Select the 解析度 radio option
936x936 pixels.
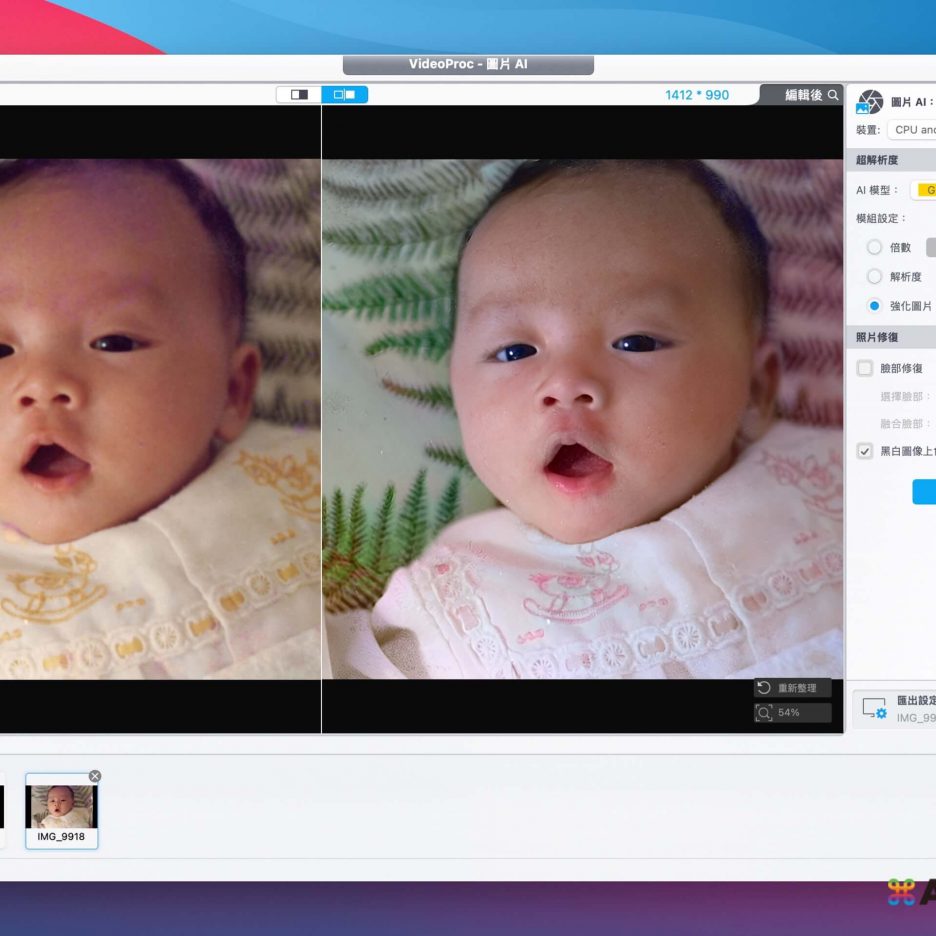pyautogui.click(x=874, y=277)
